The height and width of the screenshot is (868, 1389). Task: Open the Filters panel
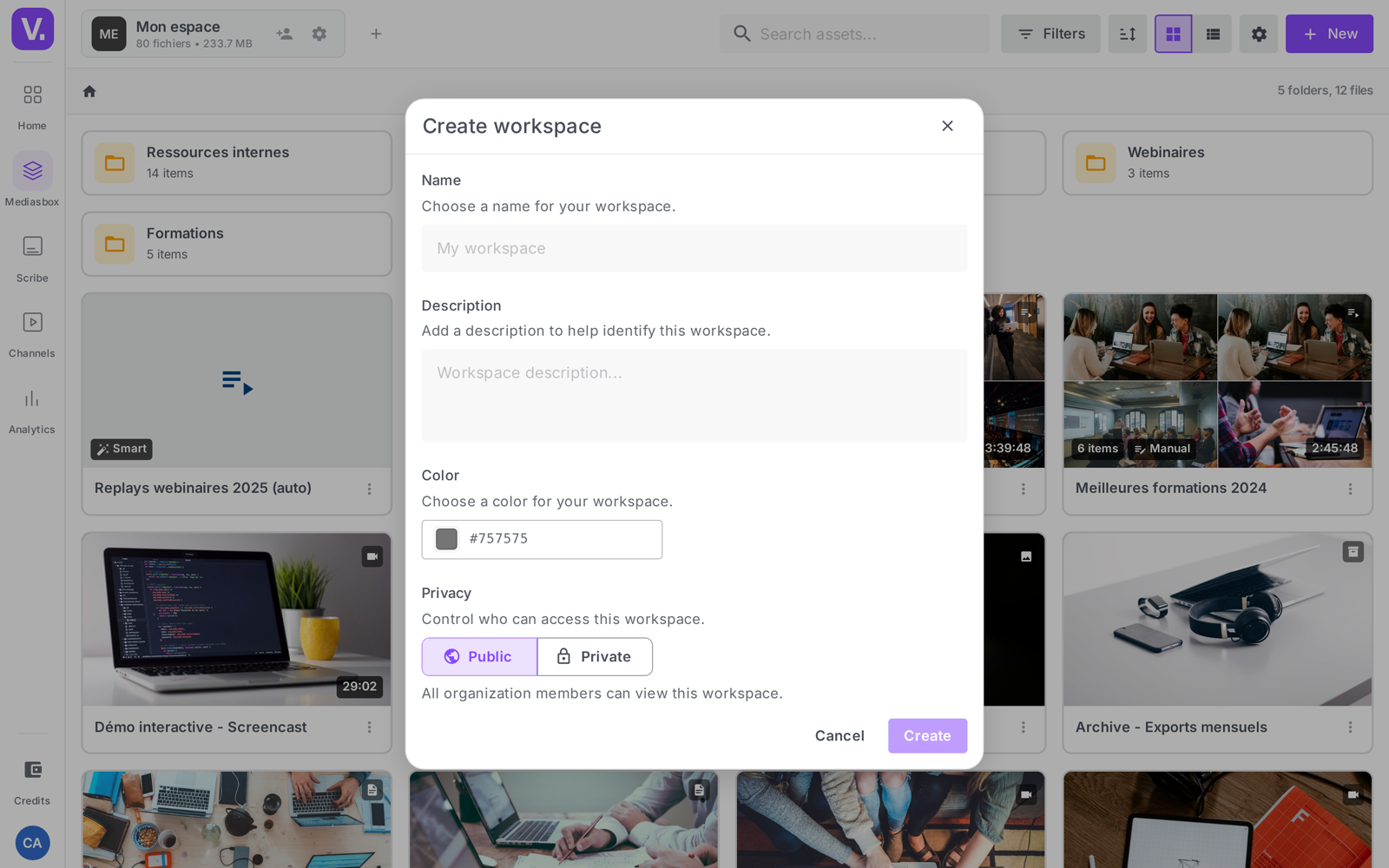pyautogui.click(x=1050, y=34)
